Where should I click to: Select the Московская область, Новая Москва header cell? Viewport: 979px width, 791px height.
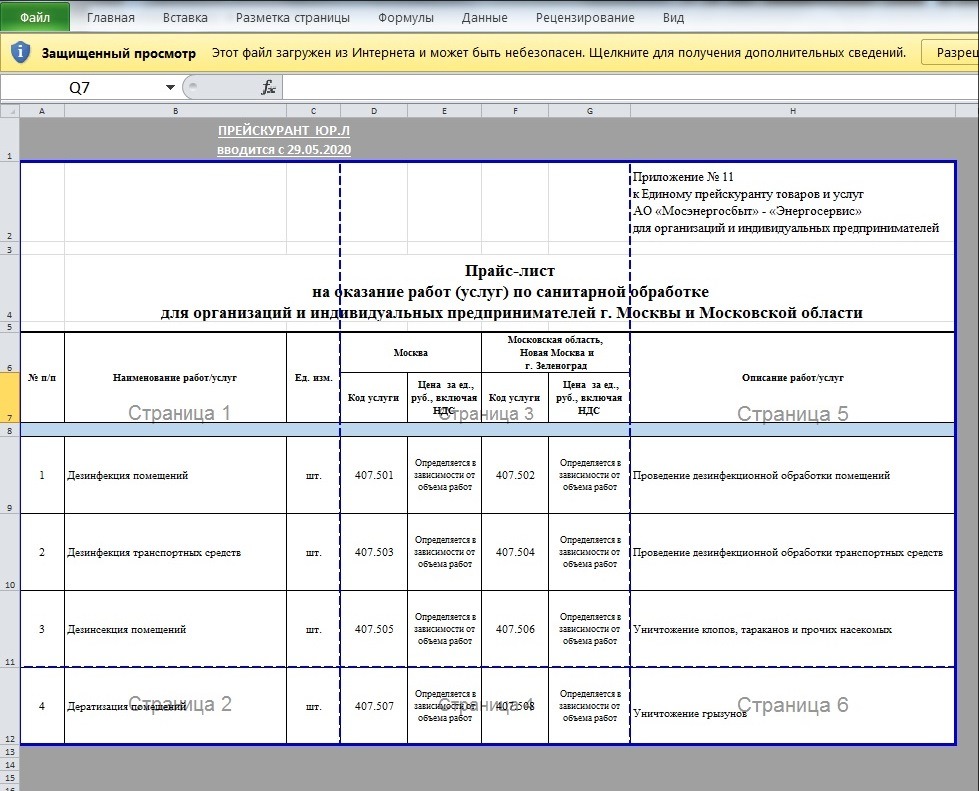[556, 353]
